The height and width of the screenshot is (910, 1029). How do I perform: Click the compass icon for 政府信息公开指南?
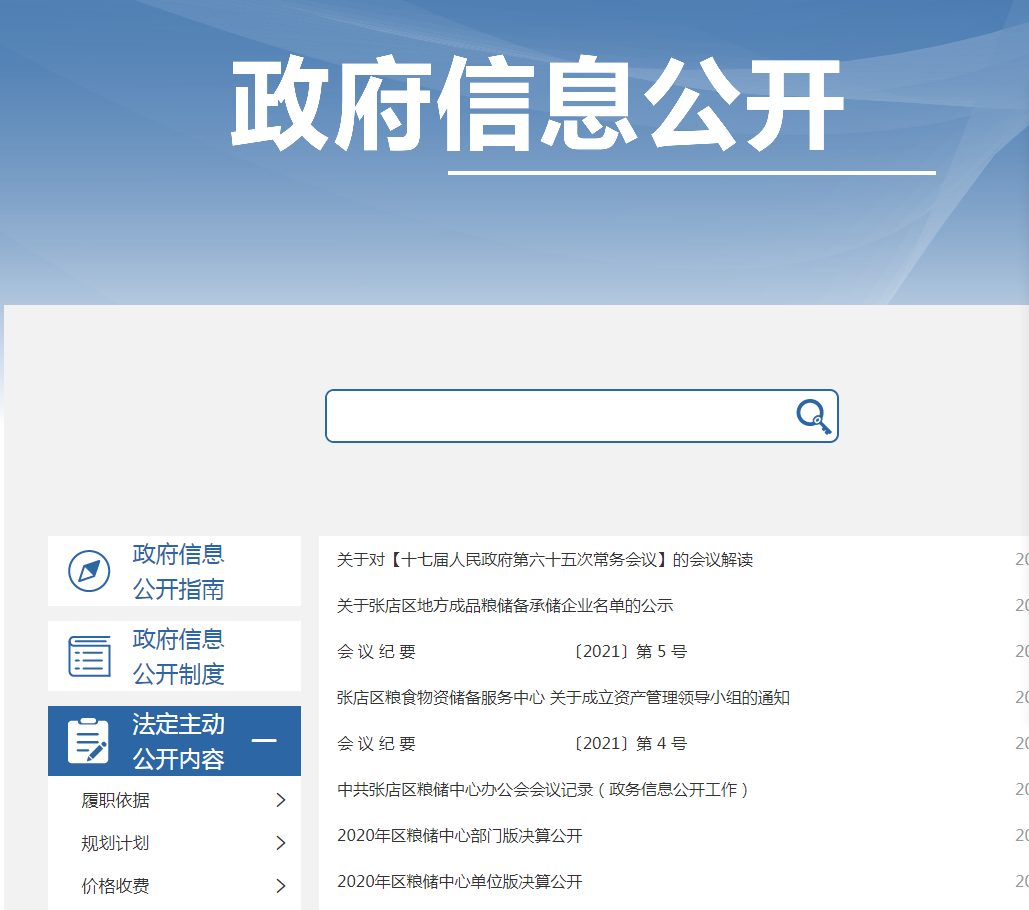[x=89, y=571]
